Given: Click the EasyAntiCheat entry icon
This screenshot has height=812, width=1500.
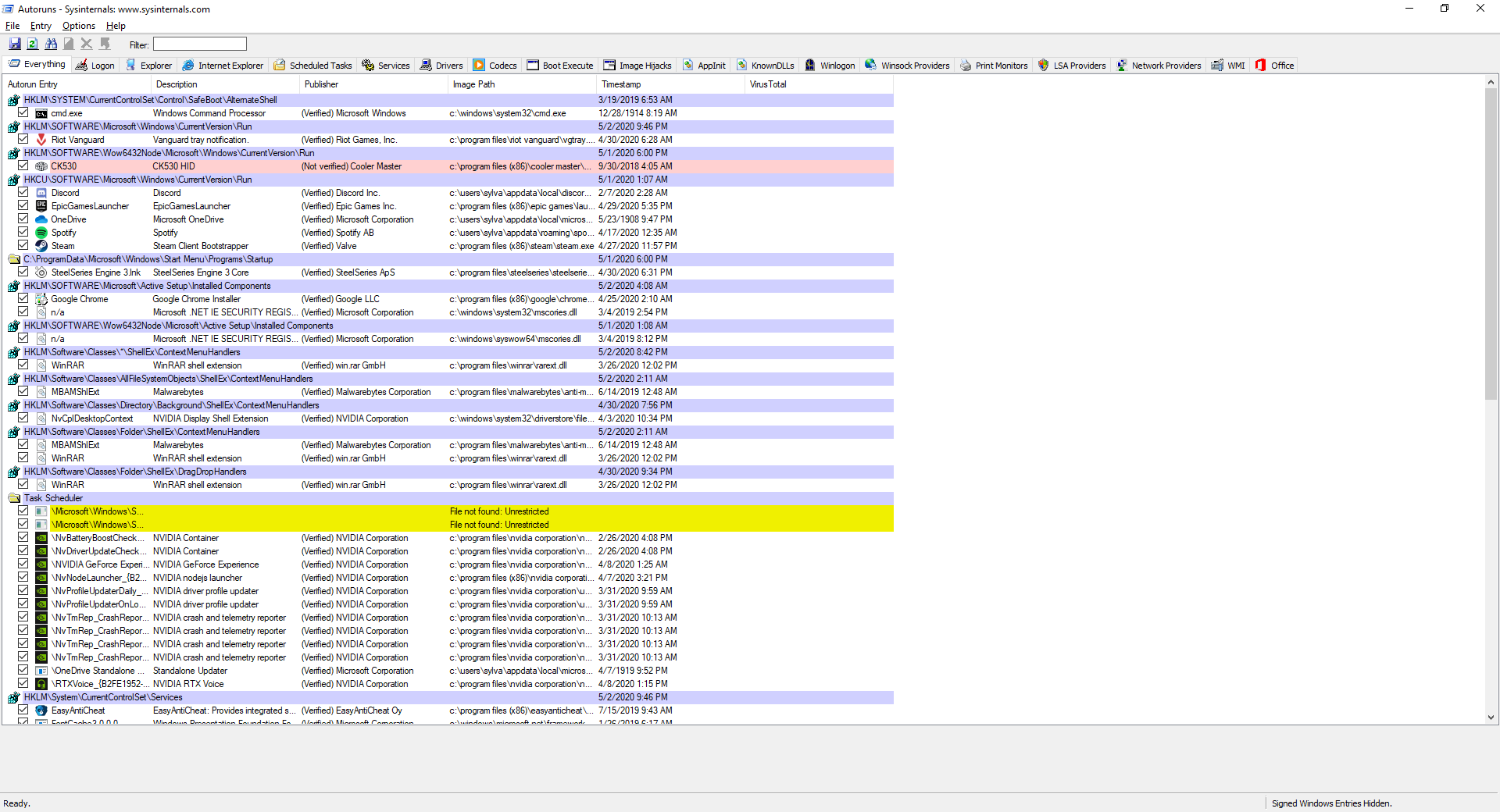Looking at the screenshot, I should (41, 710).
